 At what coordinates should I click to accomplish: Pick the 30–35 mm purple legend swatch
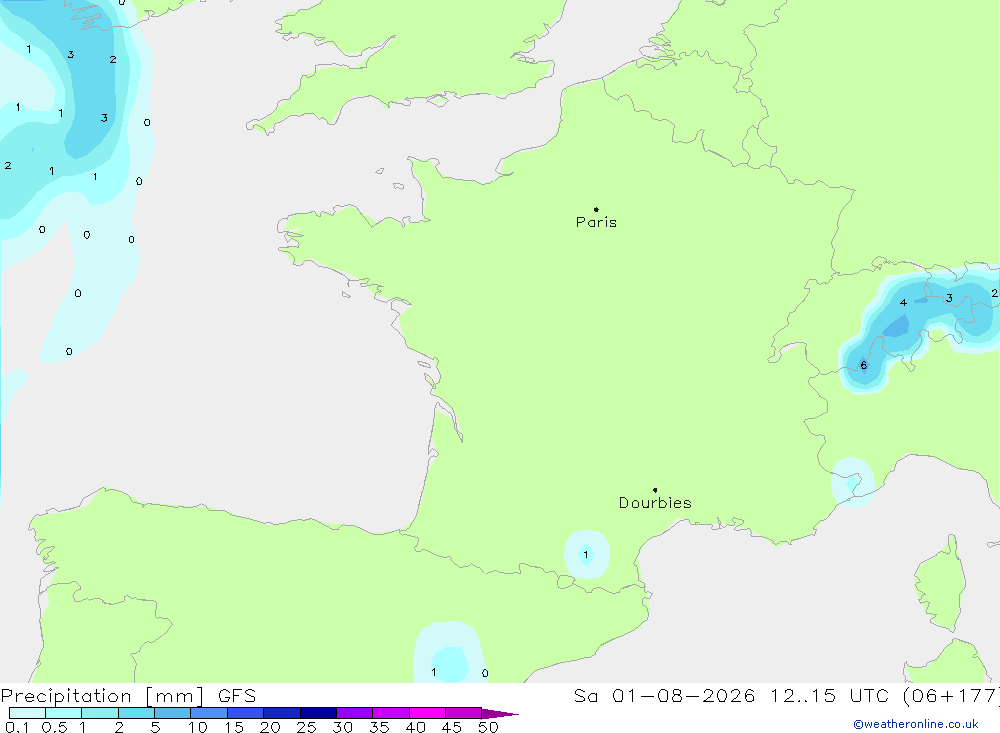(355, 713)
